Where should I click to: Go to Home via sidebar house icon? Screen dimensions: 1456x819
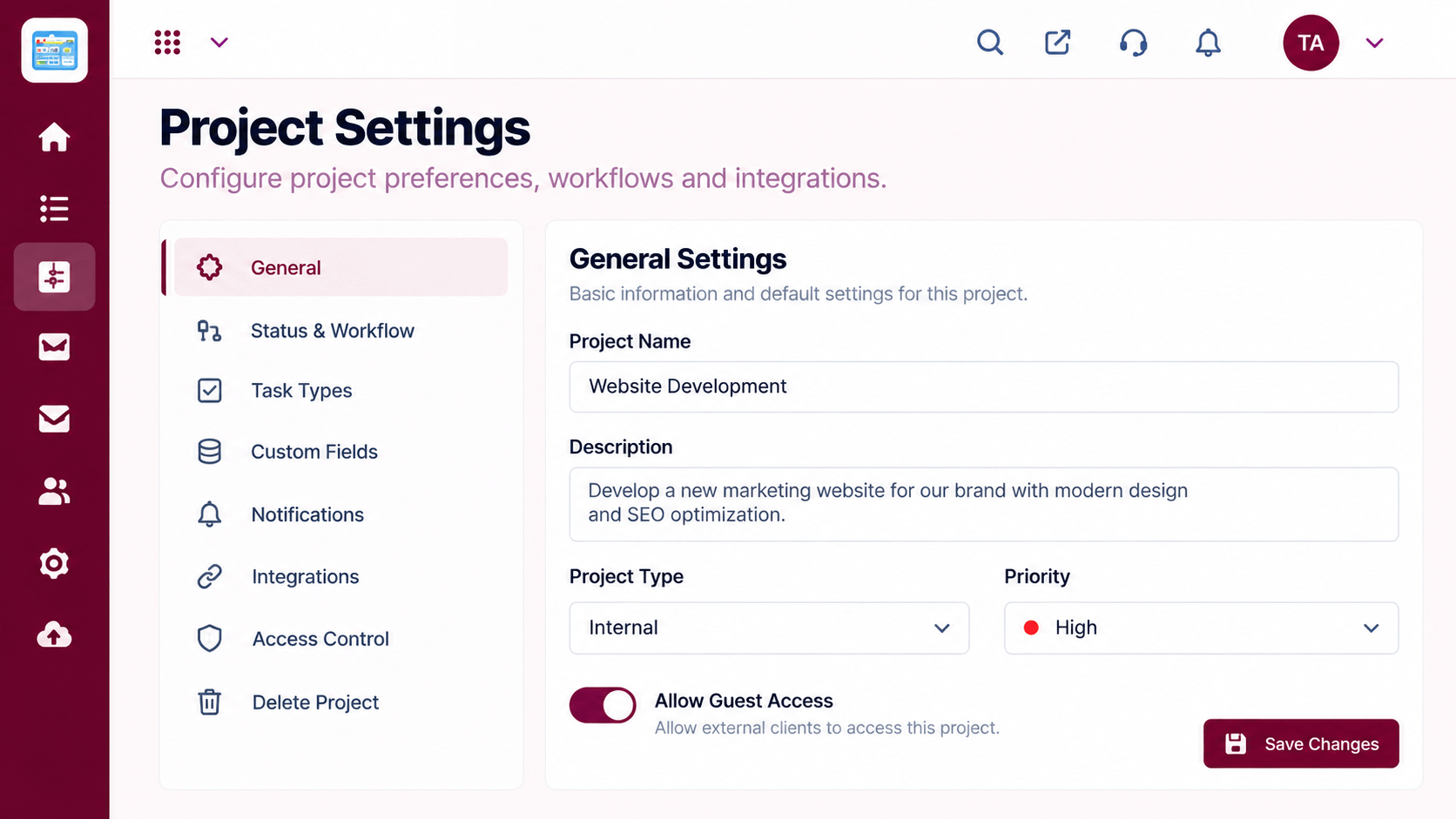[x=54, y=138]
